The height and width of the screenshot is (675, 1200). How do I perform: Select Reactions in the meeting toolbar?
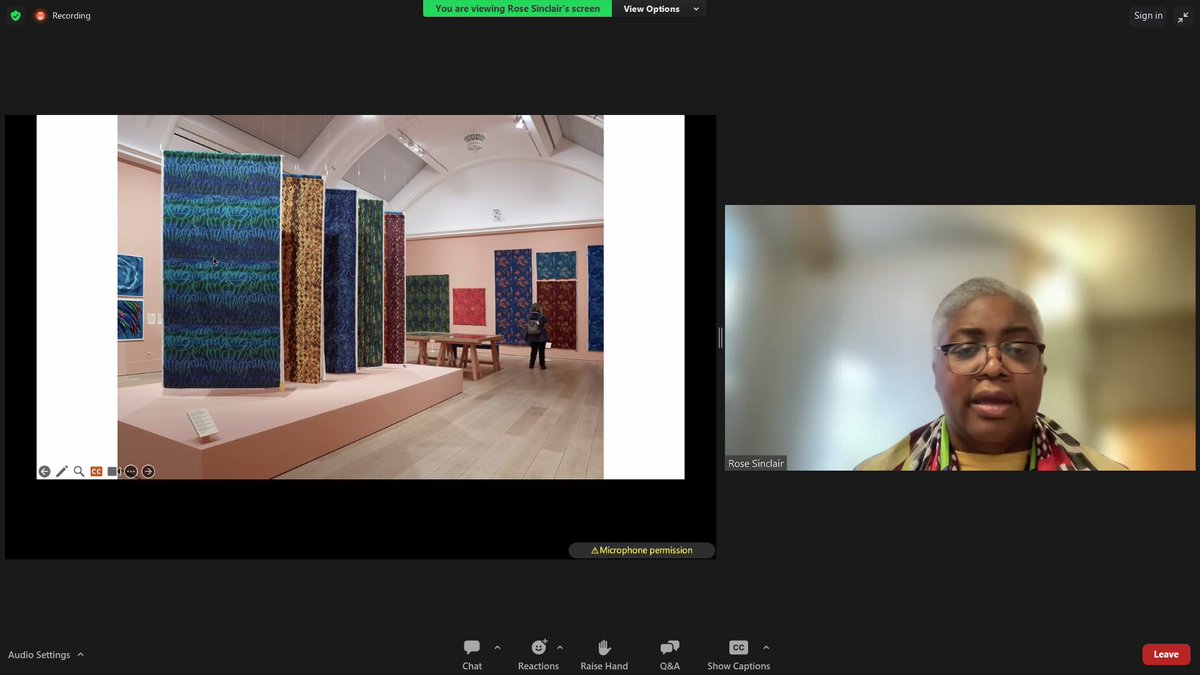(539, 653)
